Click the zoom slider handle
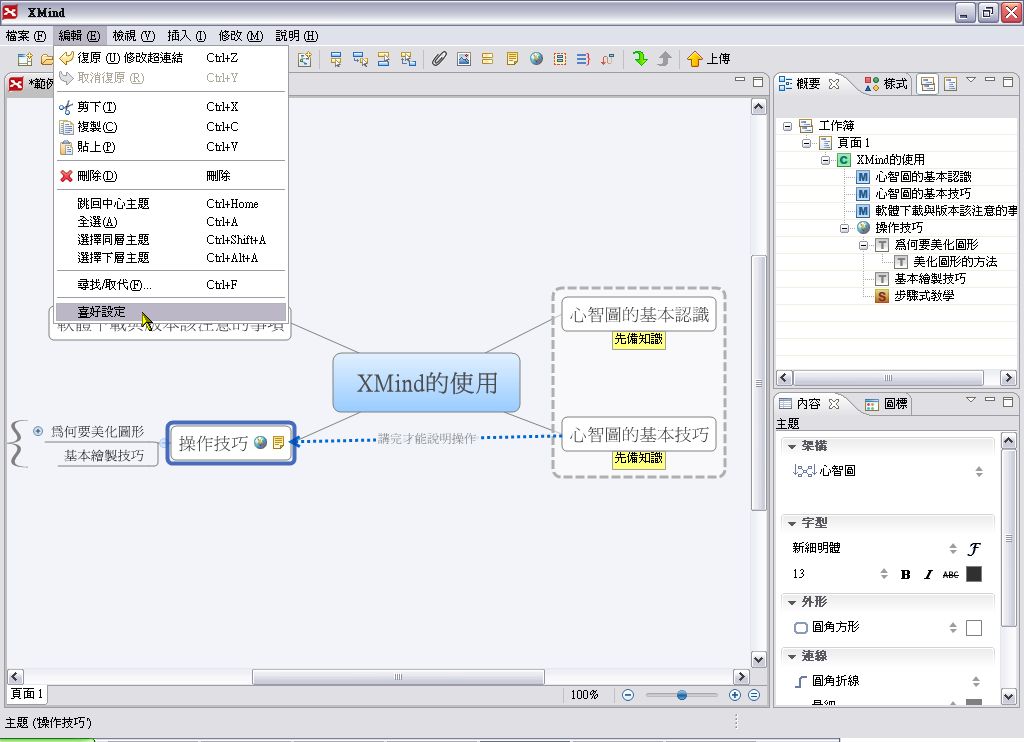This screenshot has width=1024, height=742. click(x=681, y=695)
